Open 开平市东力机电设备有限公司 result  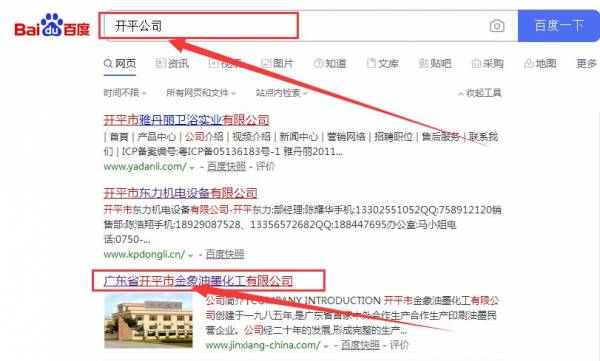180,193
